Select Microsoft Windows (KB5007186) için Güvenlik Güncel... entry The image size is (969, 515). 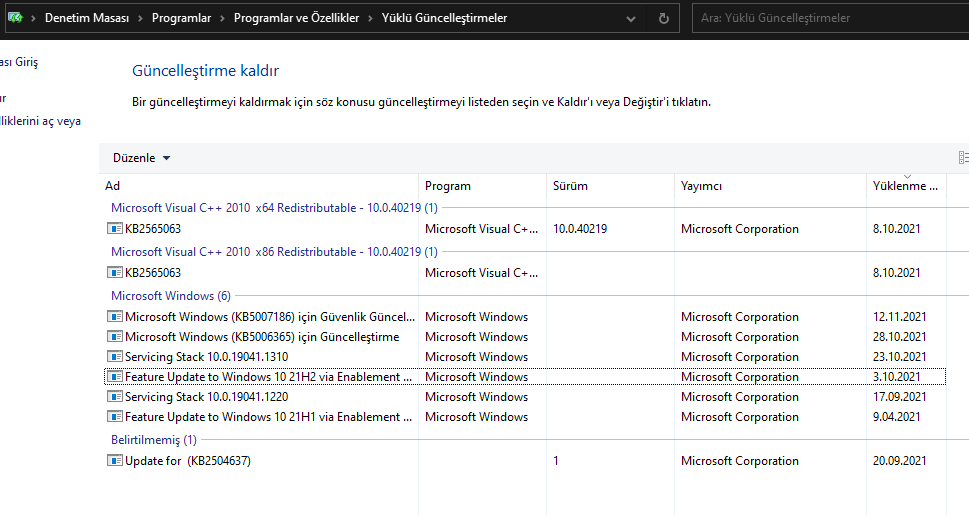(270, 317)
